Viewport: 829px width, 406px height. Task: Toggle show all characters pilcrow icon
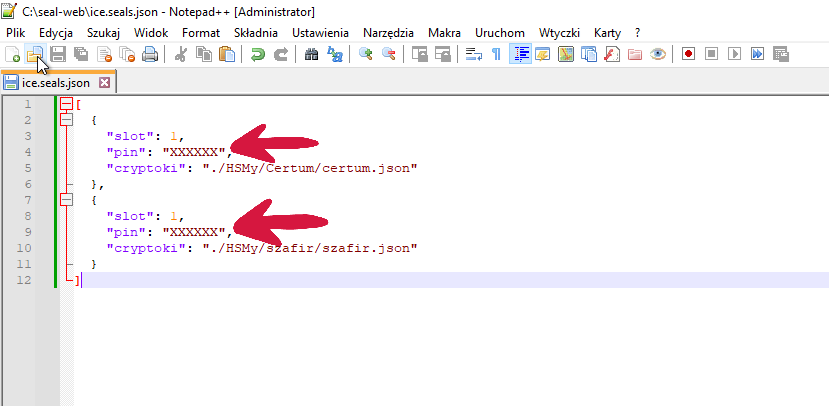pyautogui.click(x=496, y=55)
